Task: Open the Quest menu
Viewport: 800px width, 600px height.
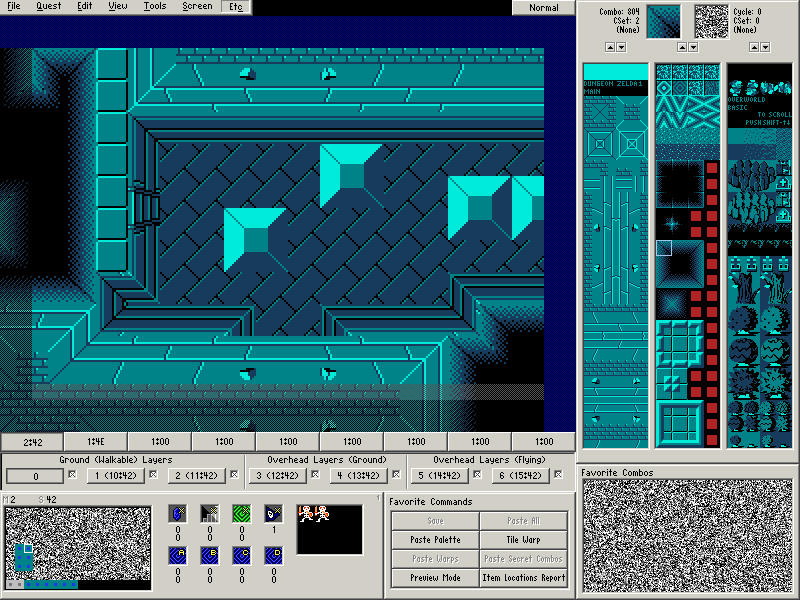Action: [48, 7]
